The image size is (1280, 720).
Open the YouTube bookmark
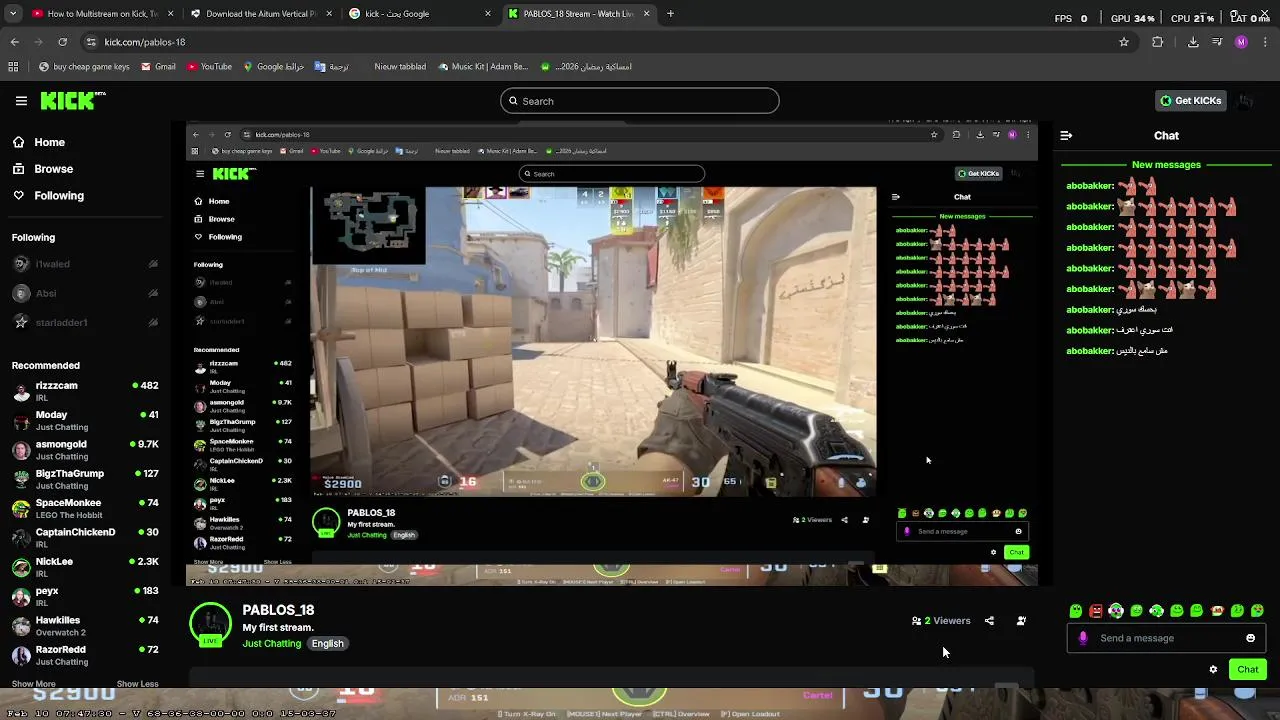tap(209, 67)
